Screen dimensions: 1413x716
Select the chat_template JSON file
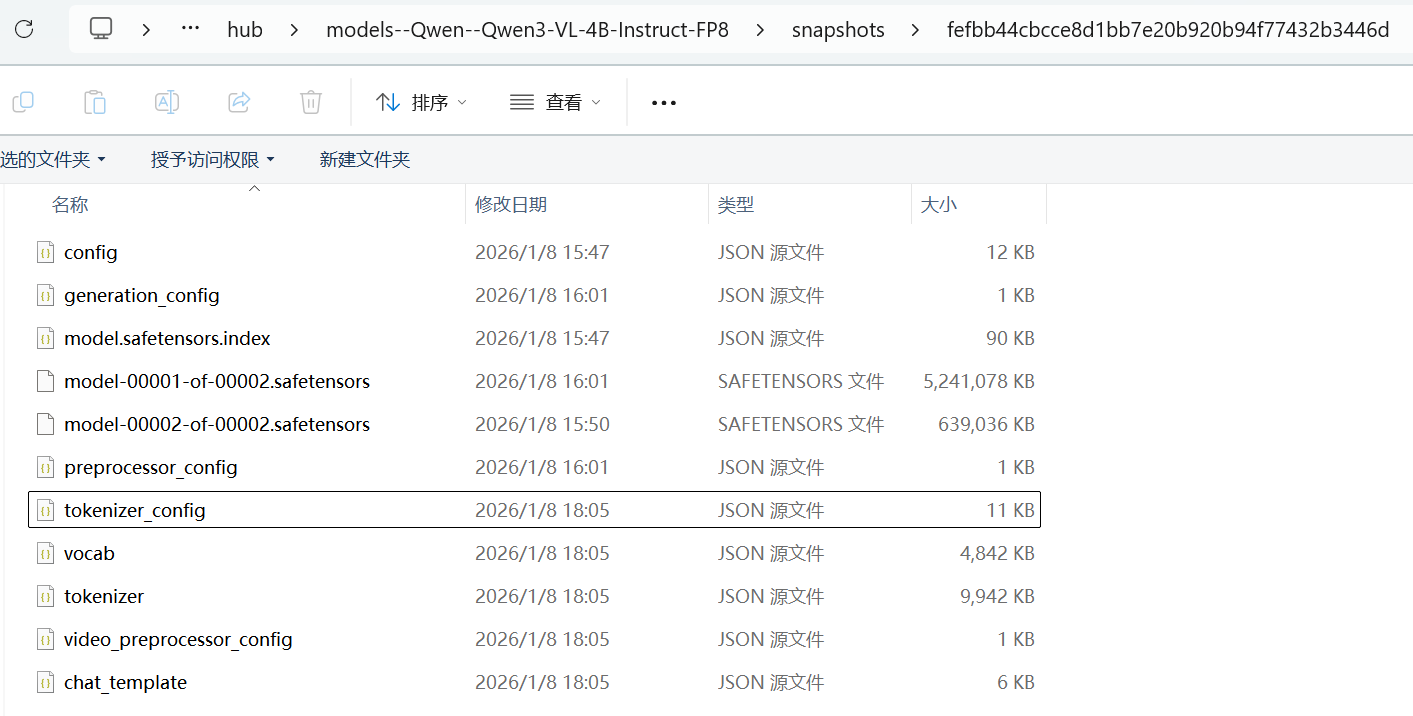pyautogui.click(x=535, y=682)
